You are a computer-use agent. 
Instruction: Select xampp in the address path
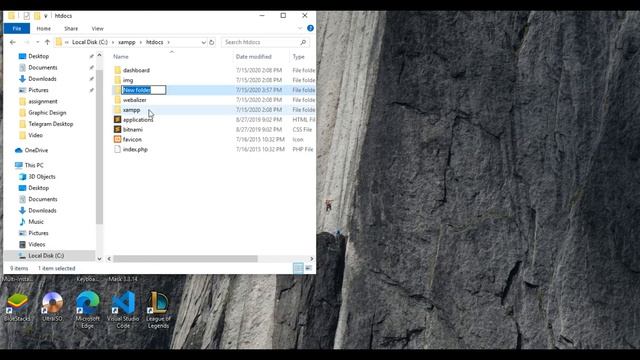[127, 42]
